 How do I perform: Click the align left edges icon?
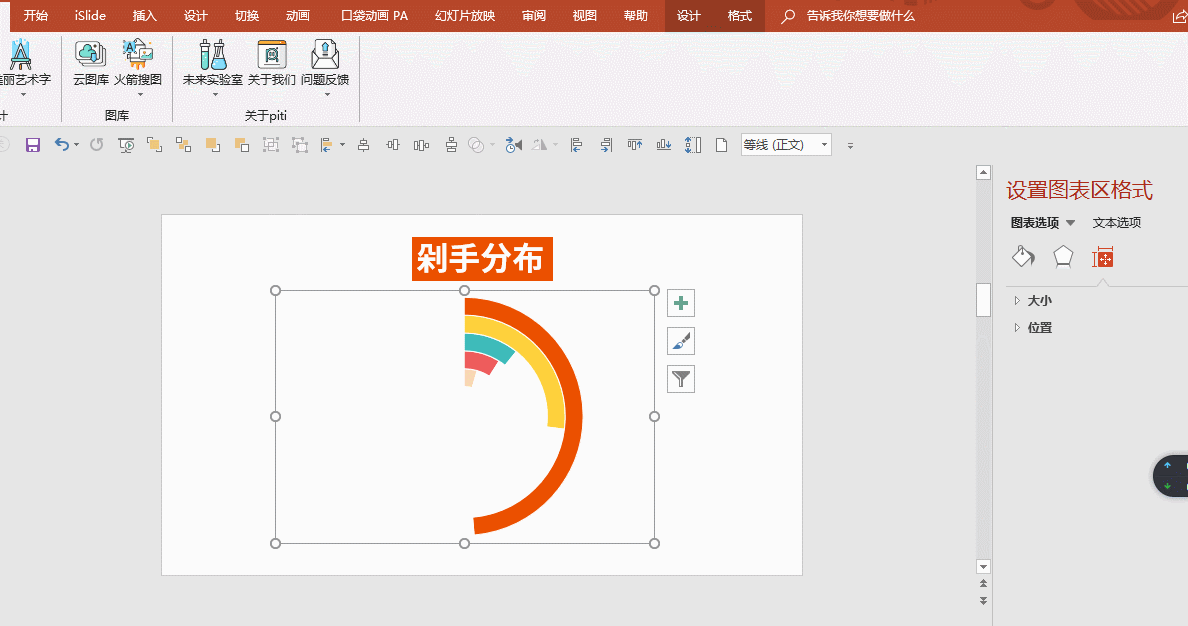[x=577, y=145]
